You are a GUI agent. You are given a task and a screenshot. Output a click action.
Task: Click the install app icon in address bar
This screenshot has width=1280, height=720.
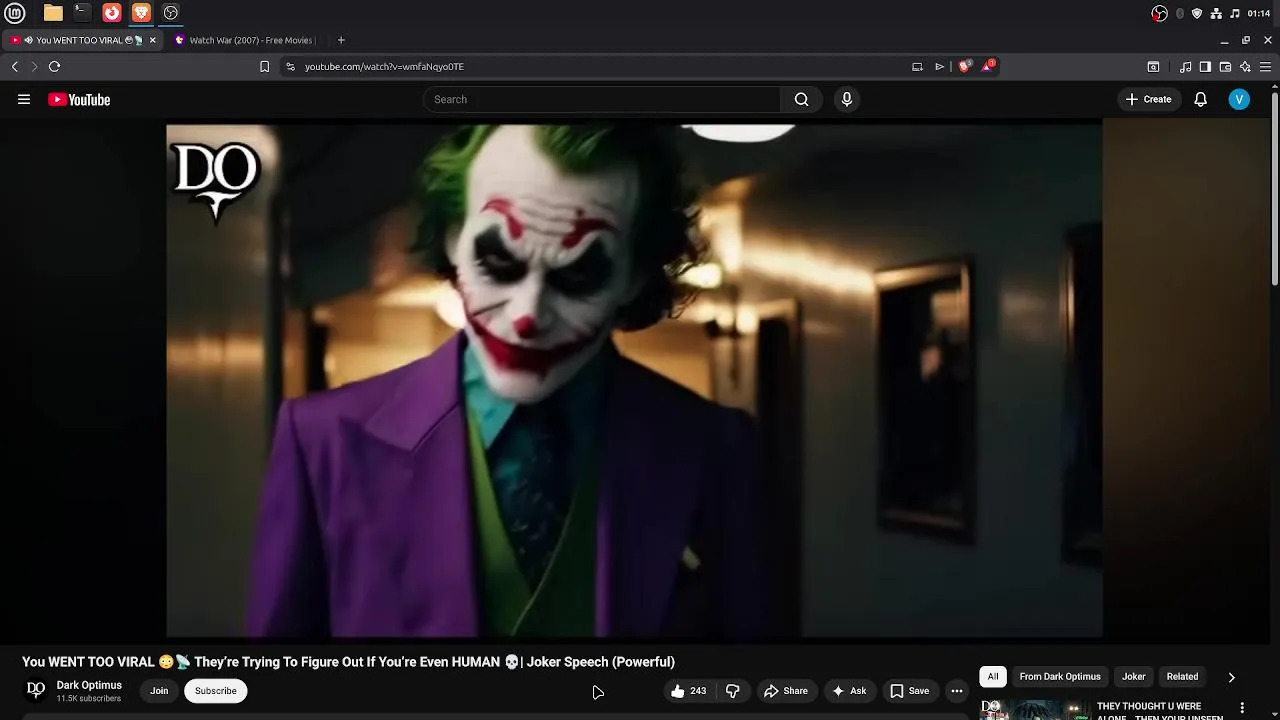917,66
